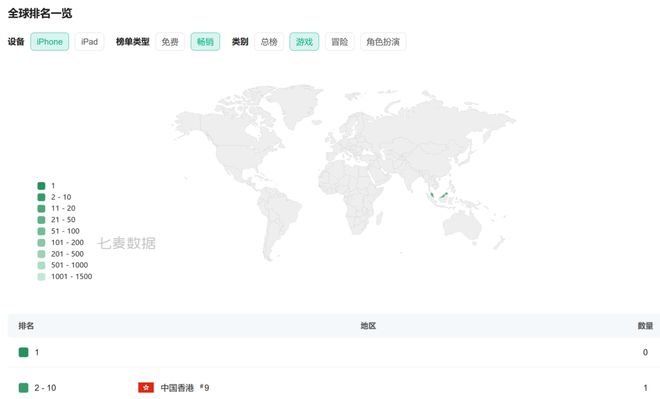Select the iPhone device filter
Screen dimensions: 660x399
[49, 42]
